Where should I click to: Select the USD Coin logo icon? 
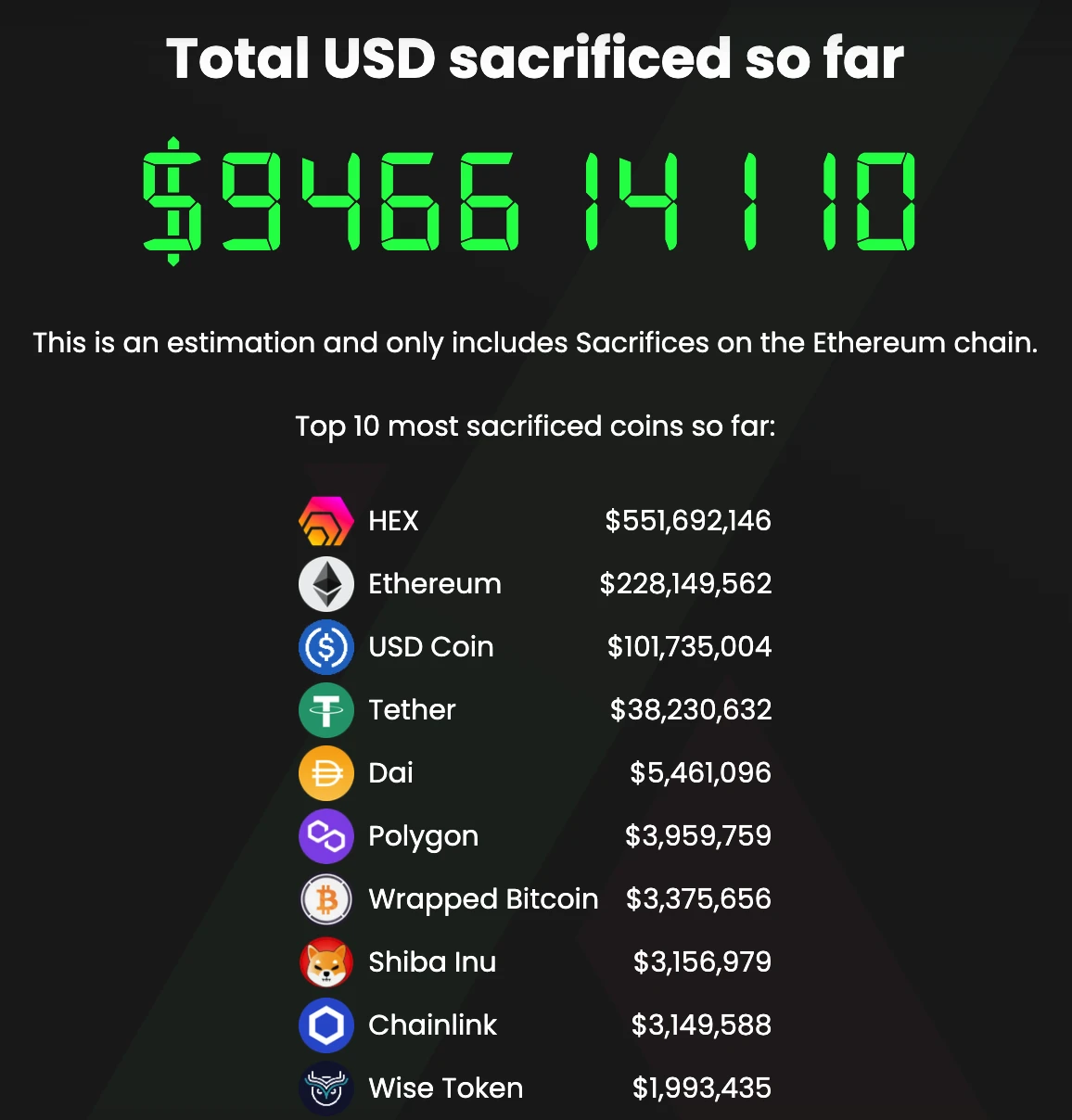click(x=326, y=647)
